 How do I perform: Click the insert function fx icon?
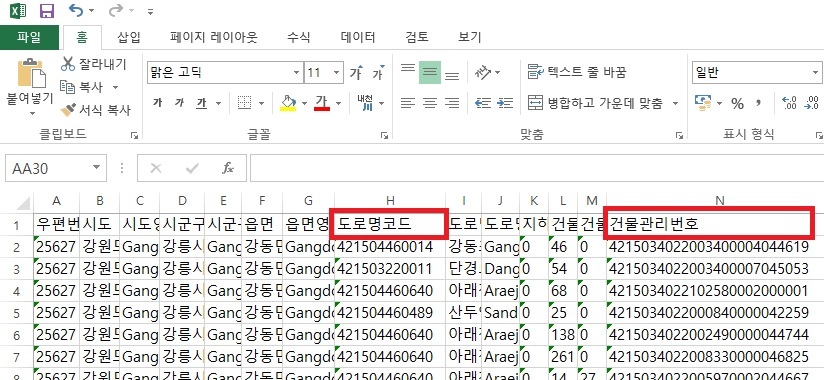point(228,168)
